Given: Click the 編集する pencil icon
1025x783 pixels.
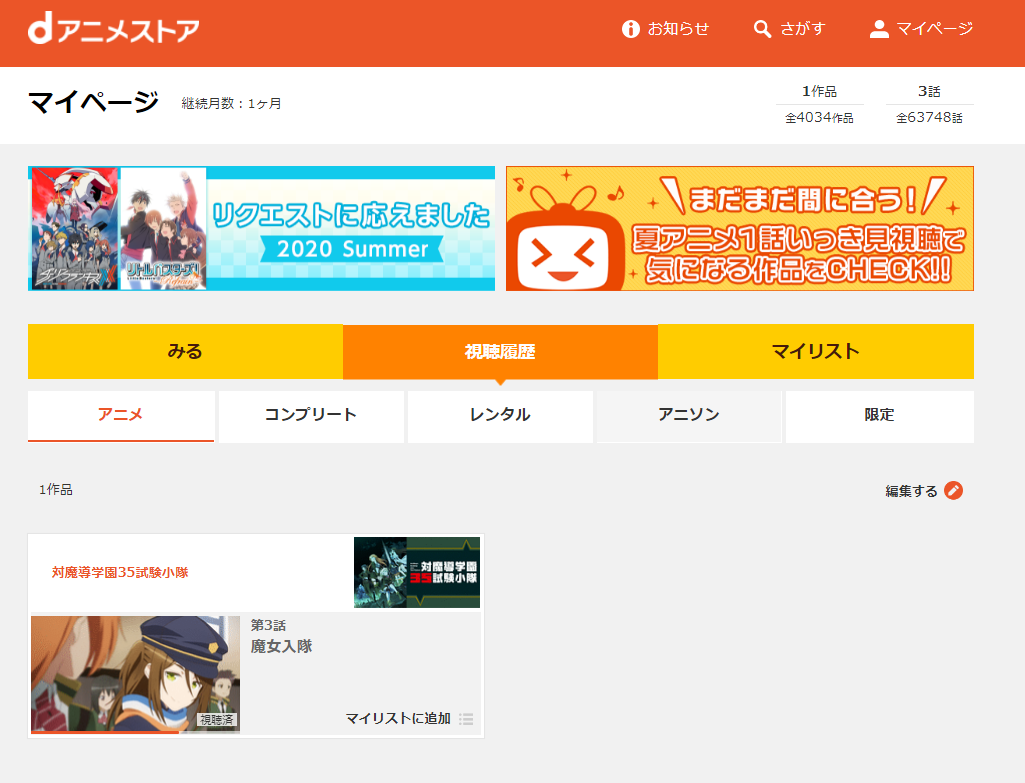Looking at the screenshot, I should 954,491.
